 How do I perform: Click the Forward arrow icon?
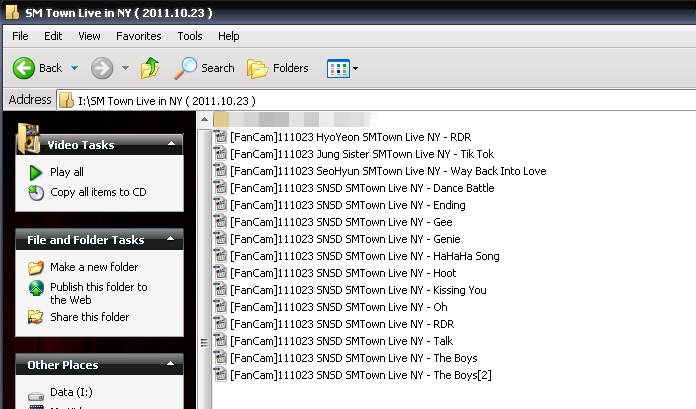(x=102, y=68)
